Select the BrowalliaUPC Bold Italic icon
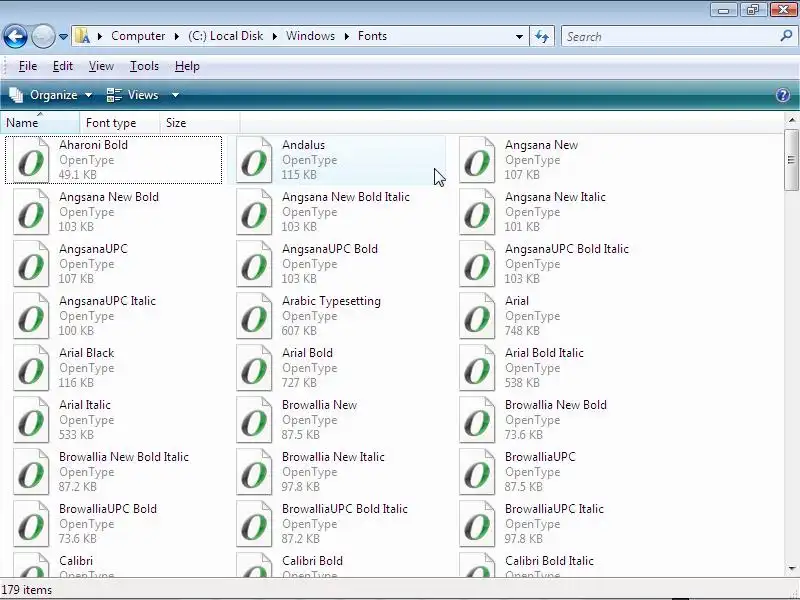This screenshot has height=600, width=800. [254, 524]
